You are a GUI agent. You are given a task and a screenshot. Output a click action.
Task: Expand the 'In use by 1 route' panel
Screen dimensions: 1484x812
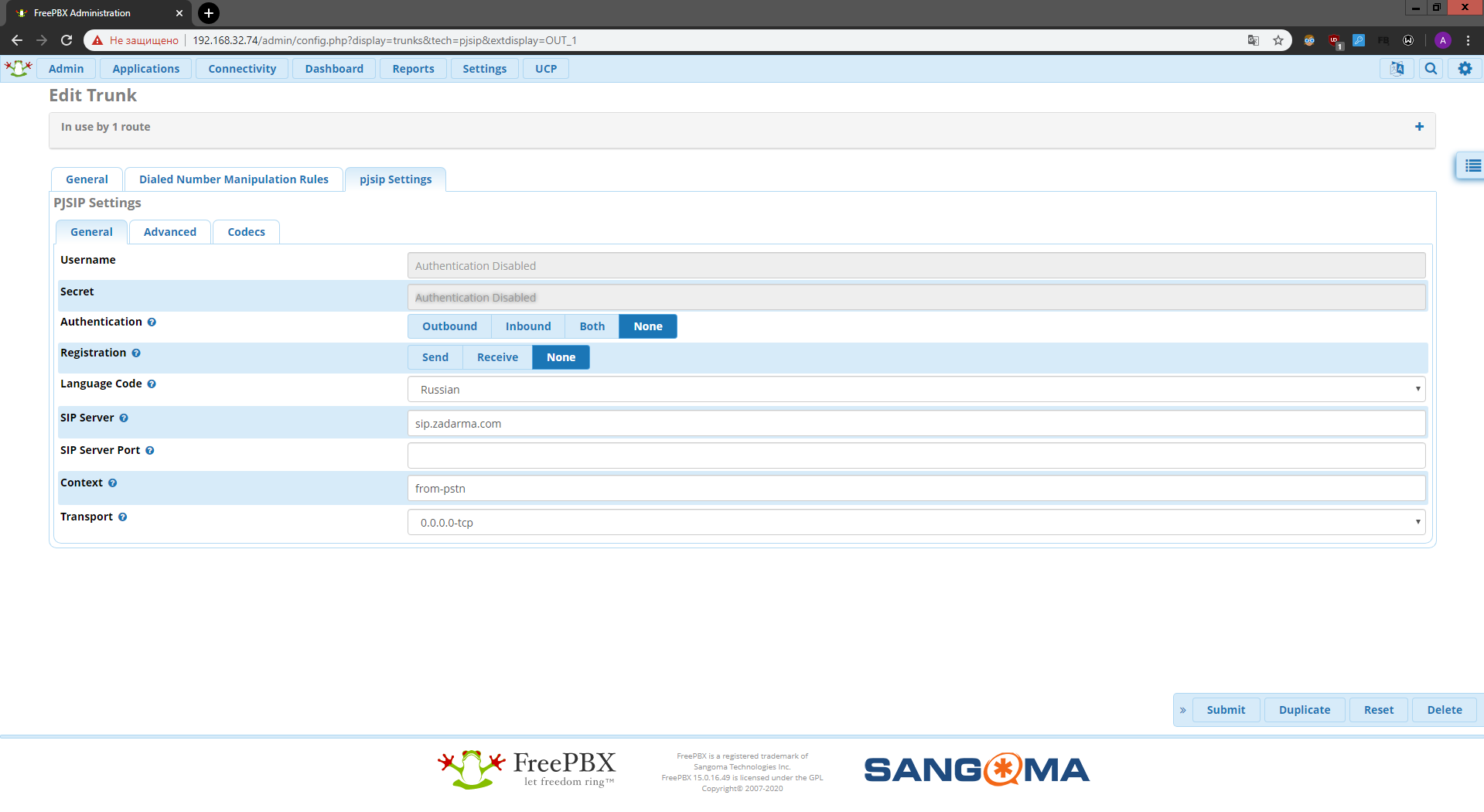pyautogui.click(x=1419, y=127)
